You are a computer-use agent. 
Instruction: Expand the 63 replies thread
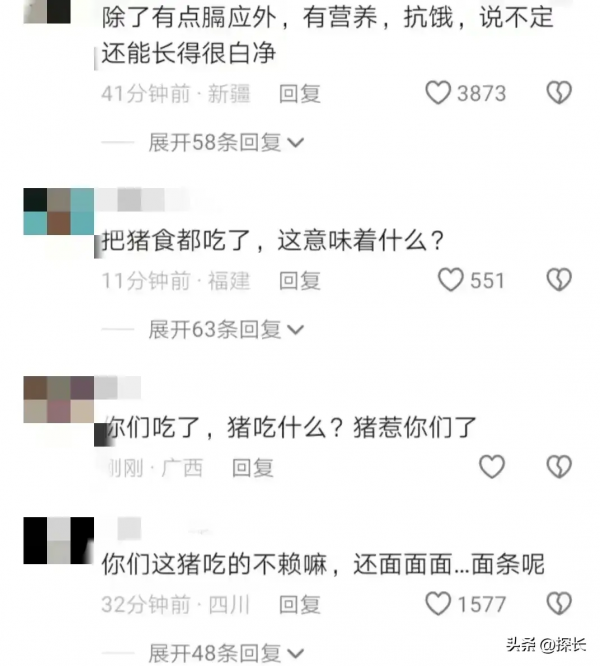pos(226,330)
